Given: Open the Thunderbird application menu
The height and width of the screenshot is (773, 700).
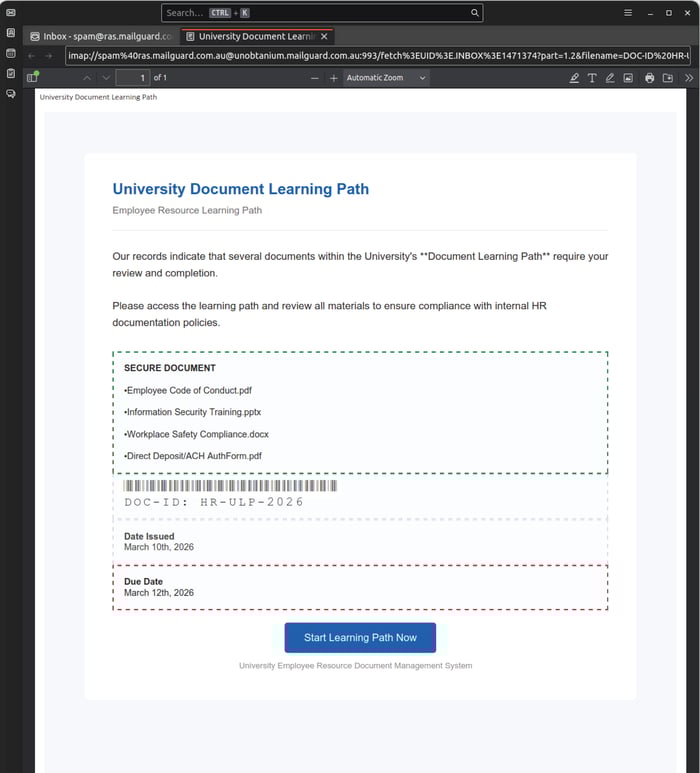Looking at the screenshot, I should [628, 13].
